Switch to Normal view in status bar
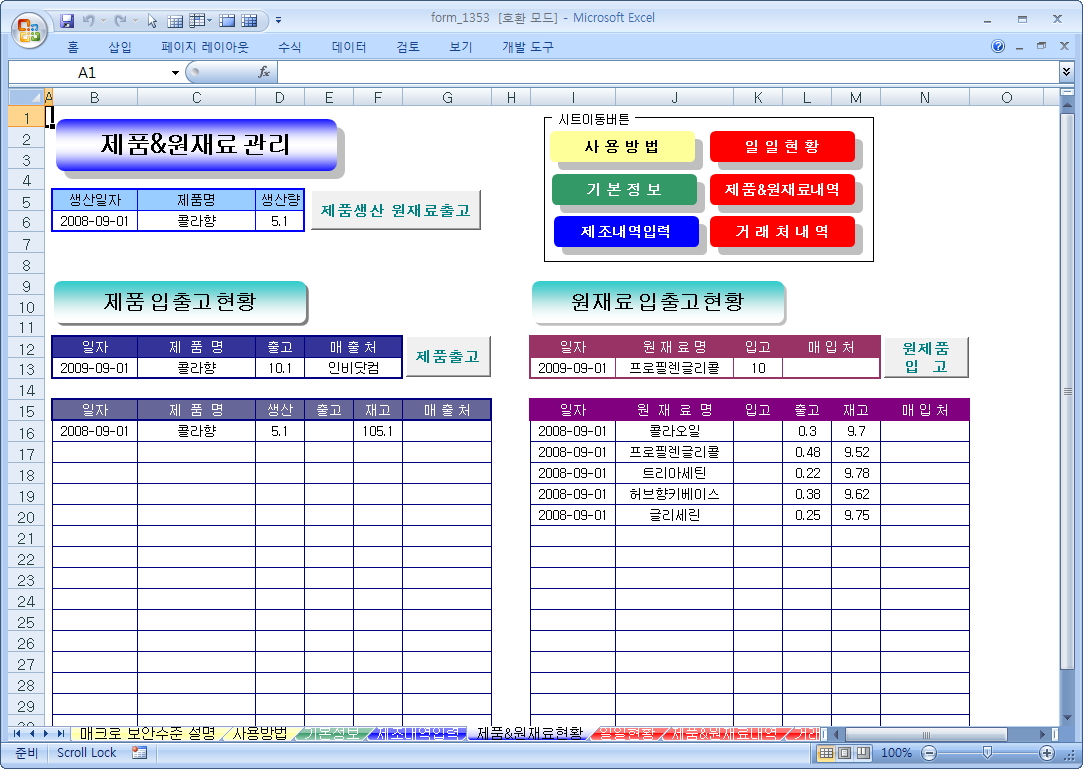The height and width of the screenshot is (769, 1083). 826,752
